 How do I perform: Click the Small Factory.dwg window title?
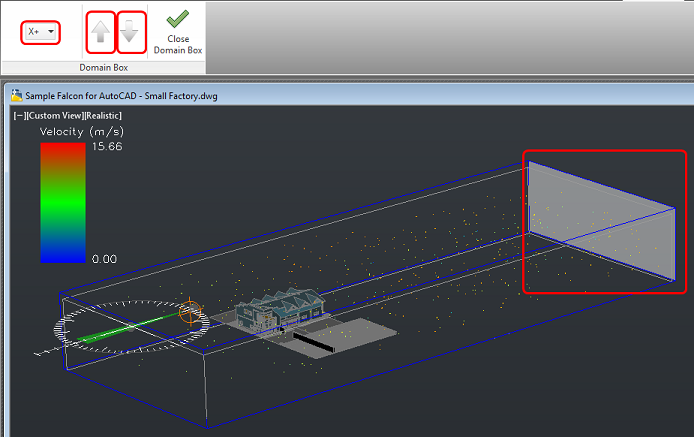[x=121, y=96]
